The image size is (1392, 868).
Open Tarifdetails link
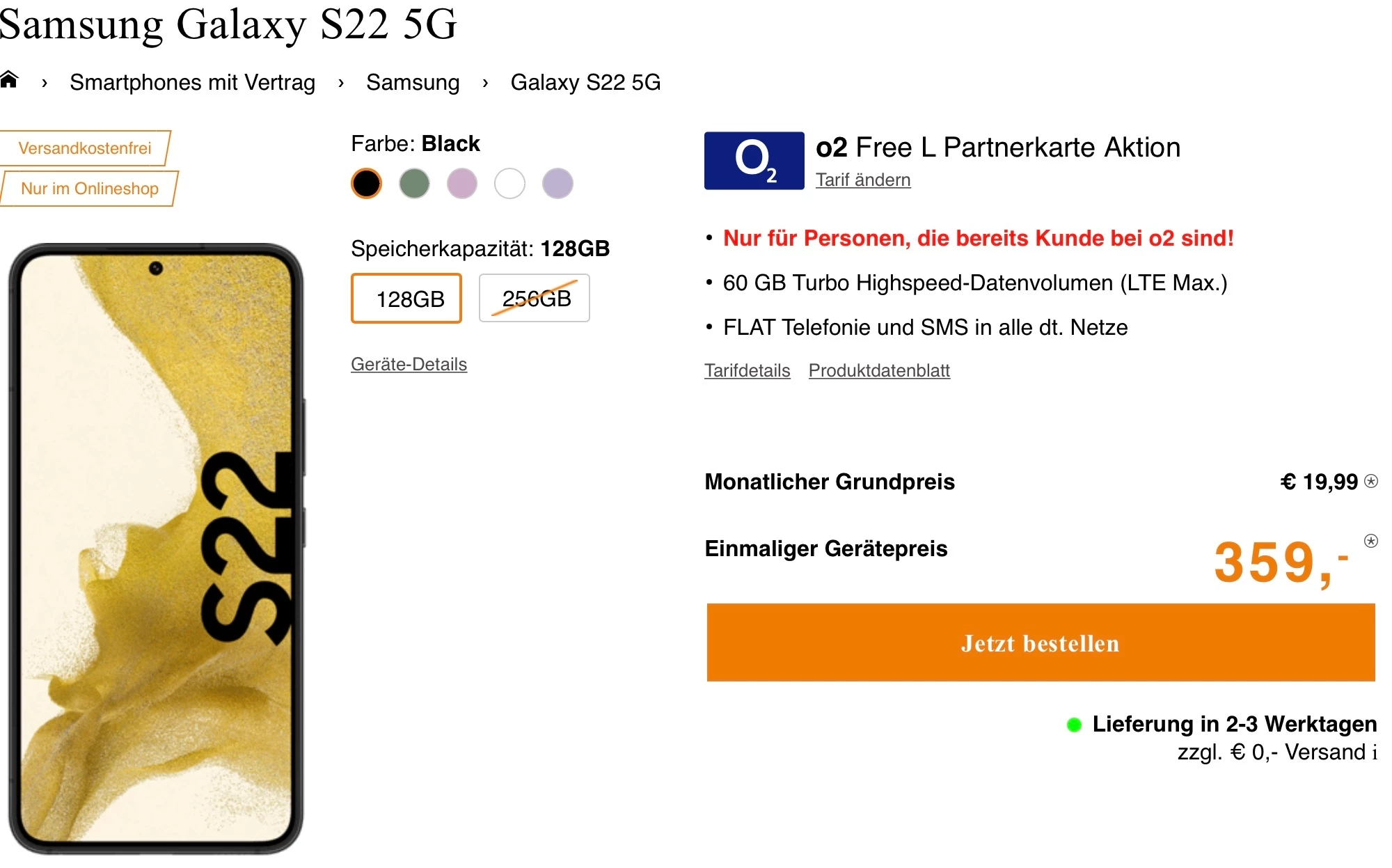pyautogui.click(x=747, y=370)
